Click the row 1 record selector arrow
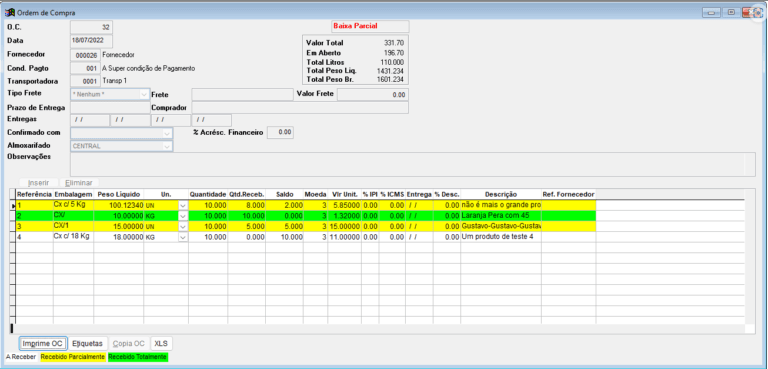Viewport: 768px width, 369px height. click(13, 206)
